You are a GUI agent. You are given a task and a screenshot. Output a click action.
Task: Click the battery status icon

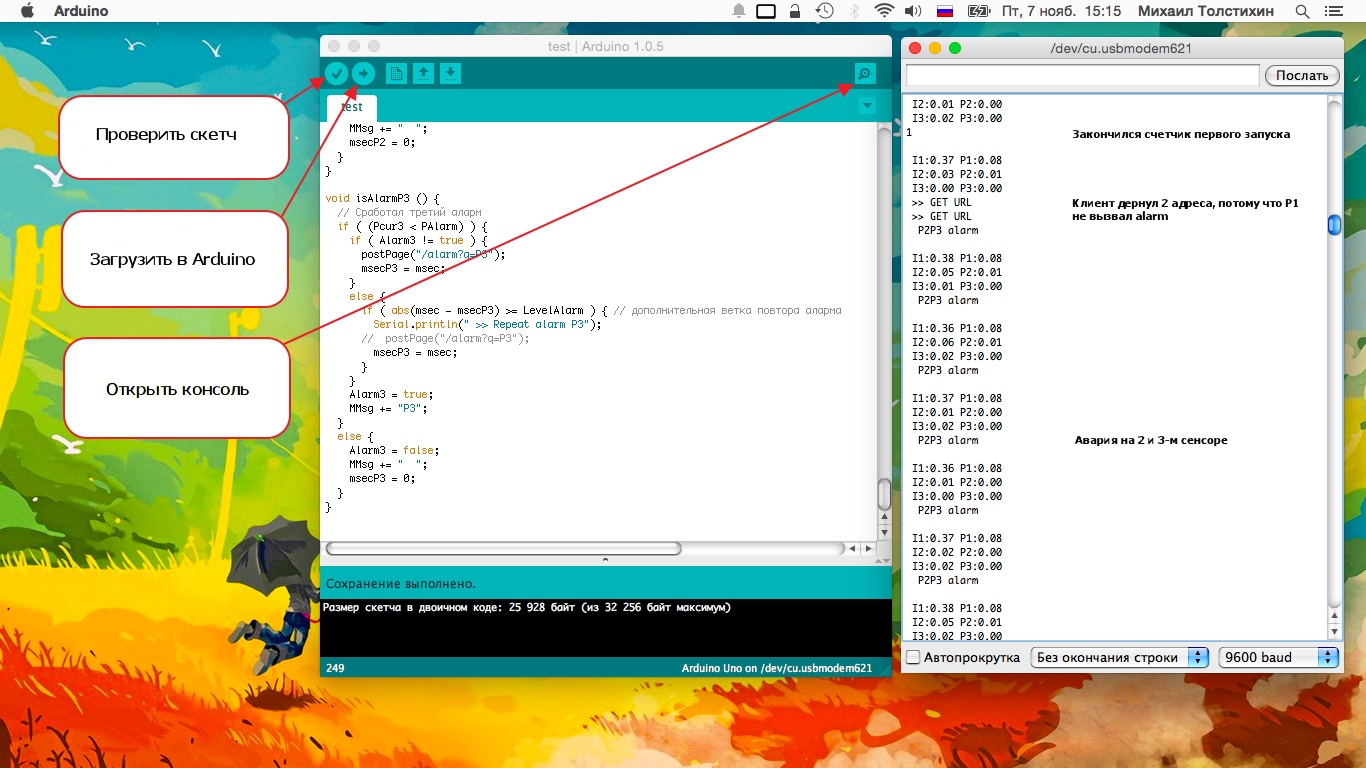pos(978,11)
